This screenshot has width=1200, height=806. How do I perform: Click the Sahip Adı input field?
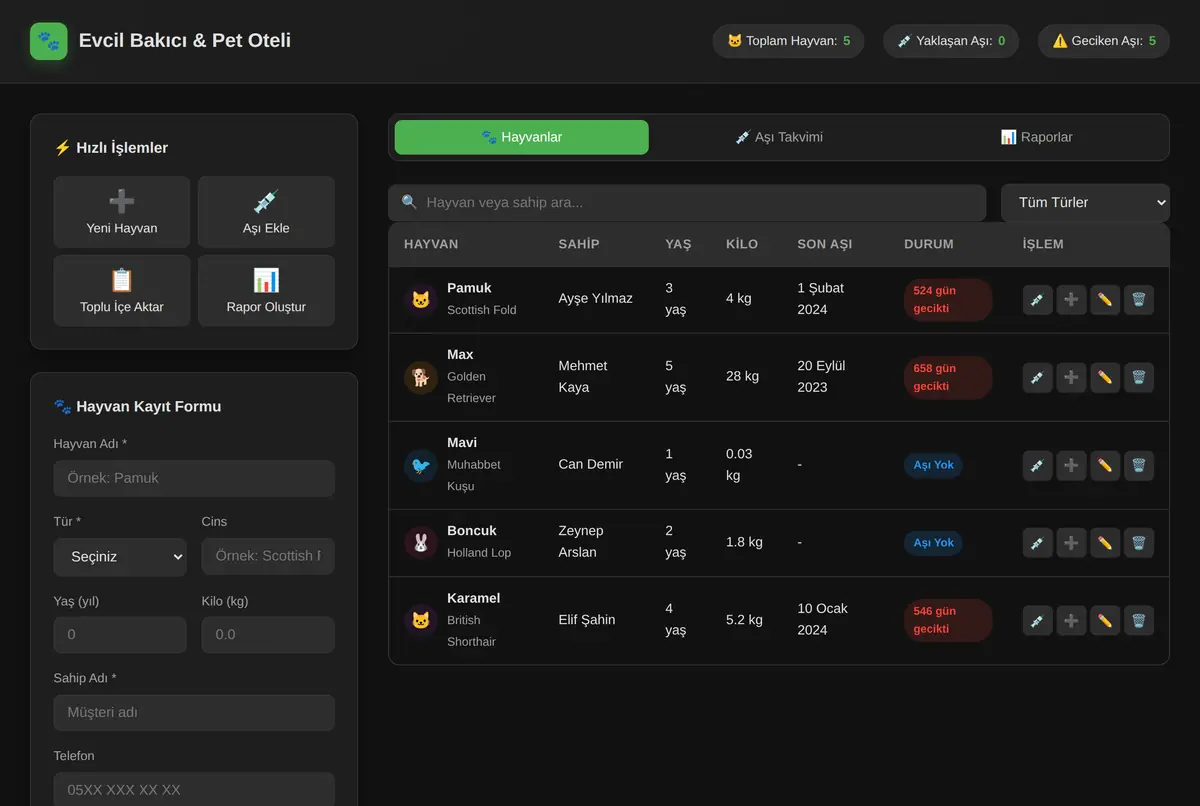click(194, 713)
